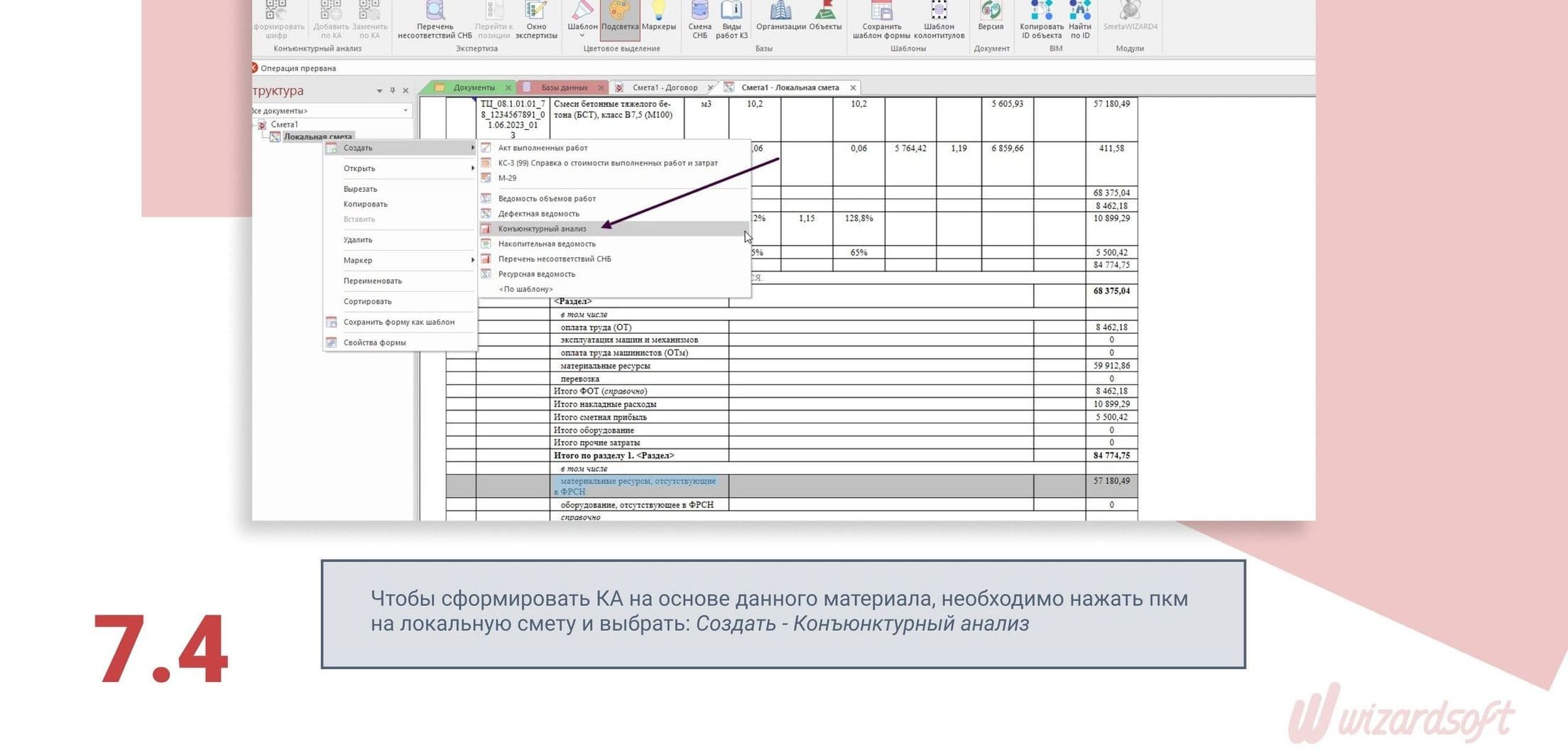The height and width of the screenshot is (753, 1568).
Task: Click value 84 774,75 in Итого по разделу row
Action: click(1111, 455)
